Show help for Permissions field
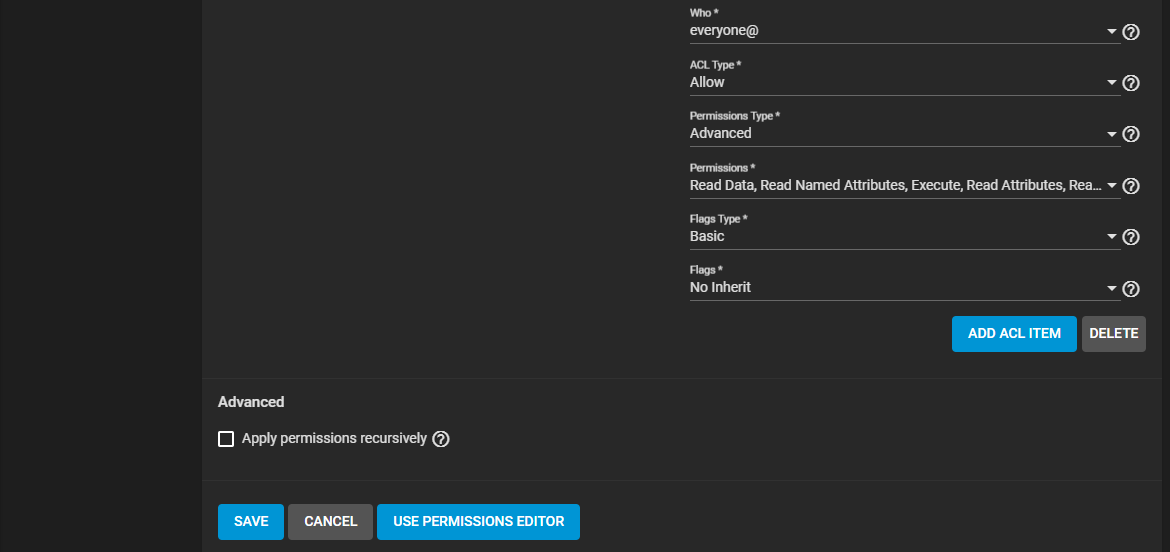This screenshot has width=1170, height=552. [1131, 186]
